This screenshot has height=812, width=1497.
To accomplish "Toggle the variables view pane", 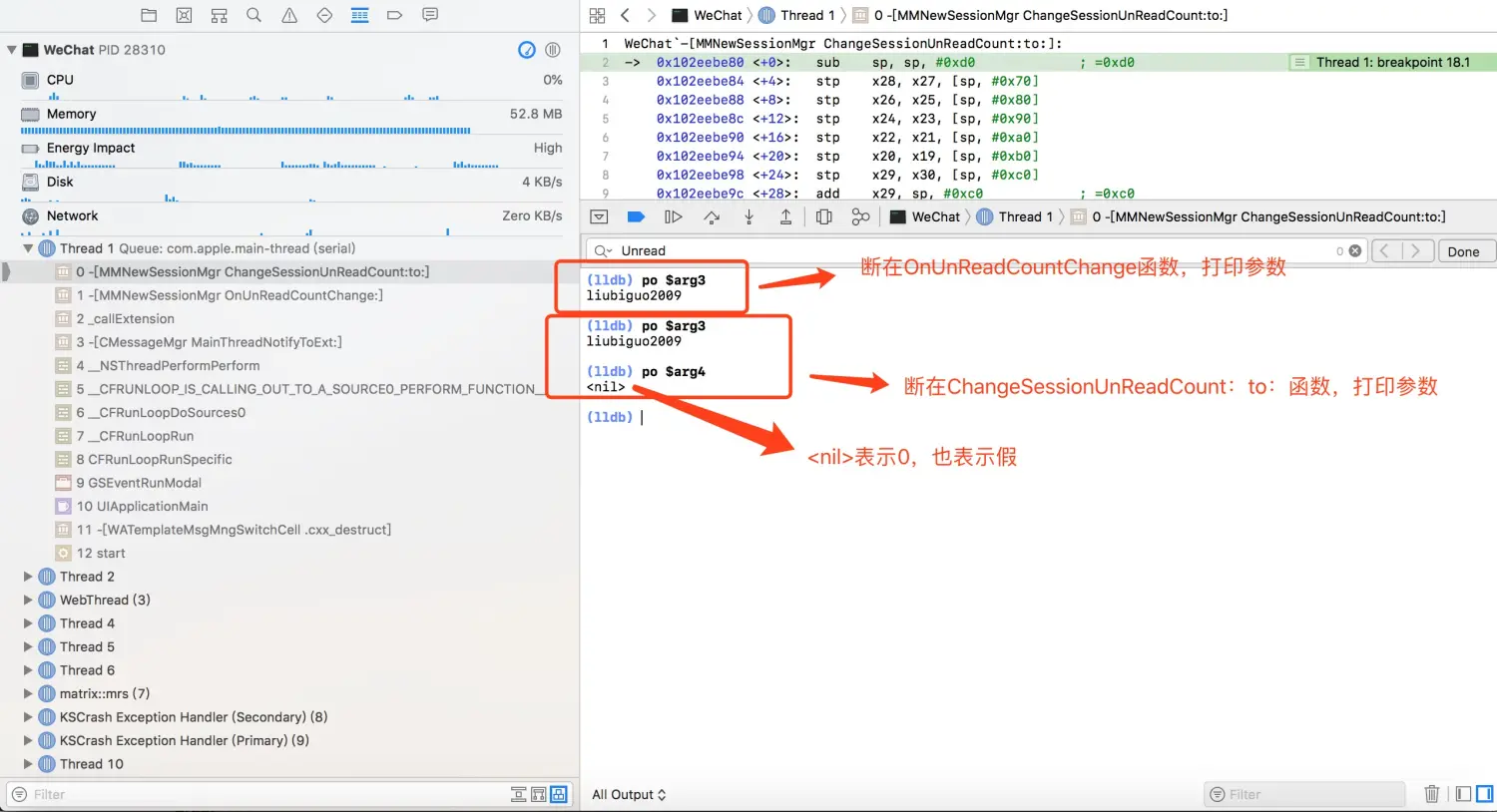I will tap(1463, 794).
